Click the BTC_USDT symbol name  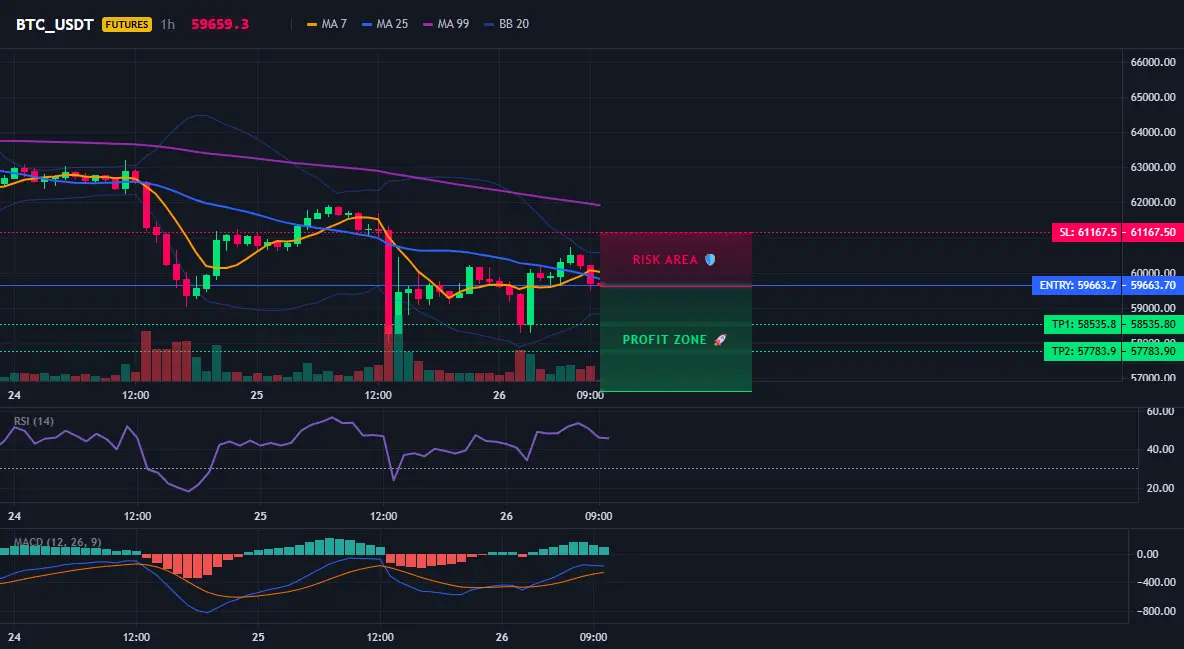coord(54,24)
